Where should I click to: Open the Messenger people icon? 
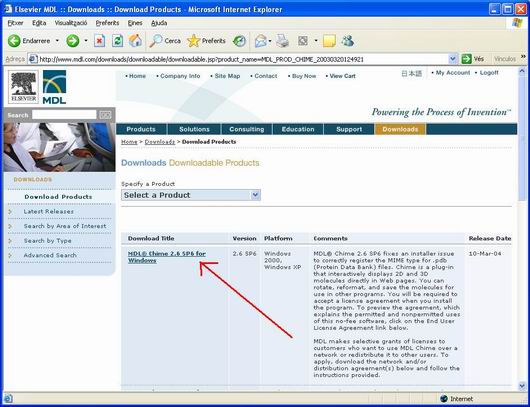(348, 41)
